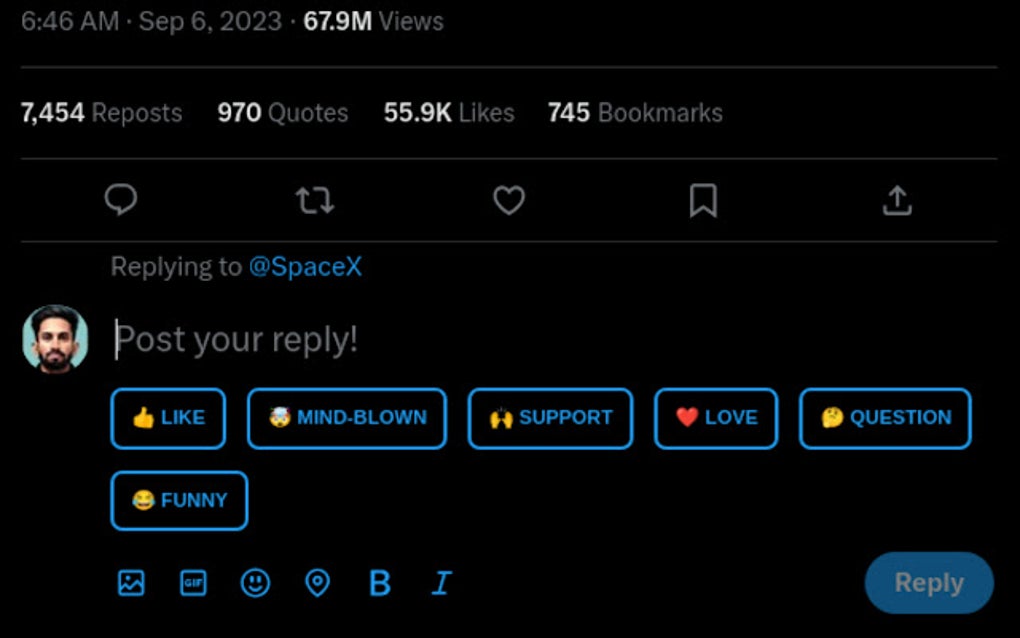Click the image upload icon in the composer

coord(131,583)
